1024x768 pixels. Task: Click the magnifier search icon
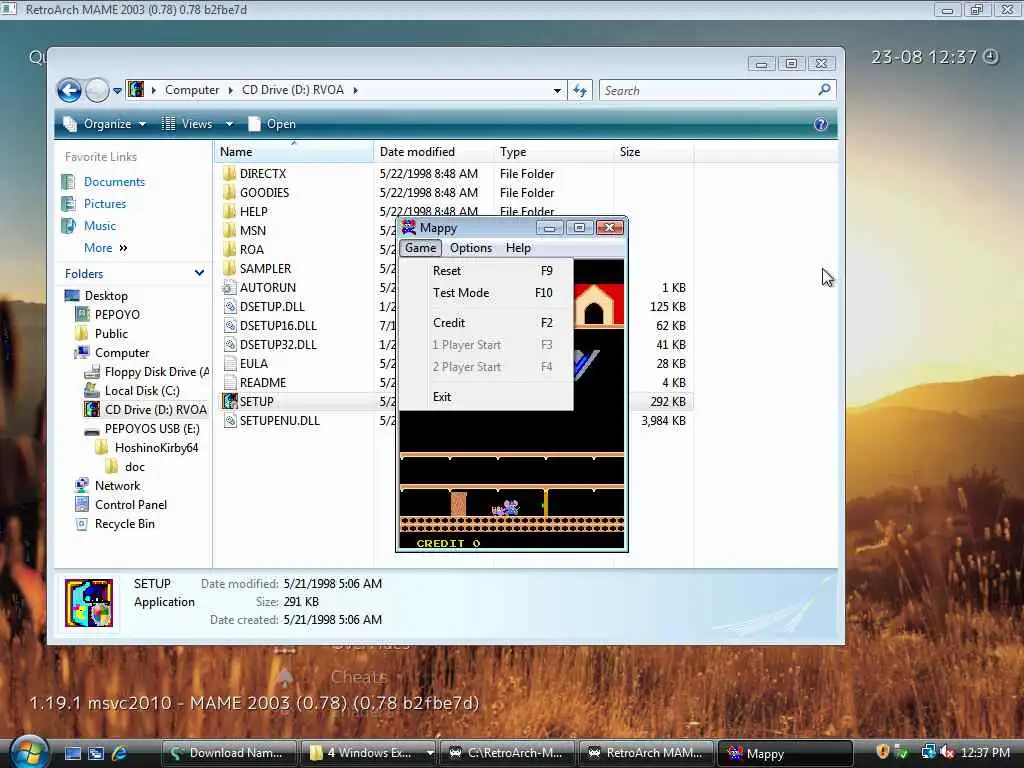coord(825,89)
